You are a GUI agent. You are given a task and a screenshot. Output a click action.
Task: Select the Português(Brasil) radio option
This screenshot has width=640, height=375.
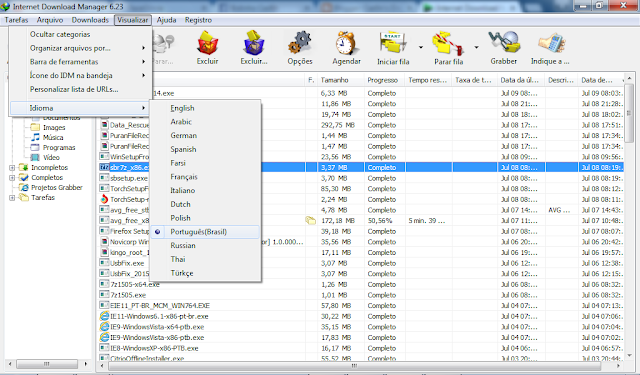(x=158, y=231)
